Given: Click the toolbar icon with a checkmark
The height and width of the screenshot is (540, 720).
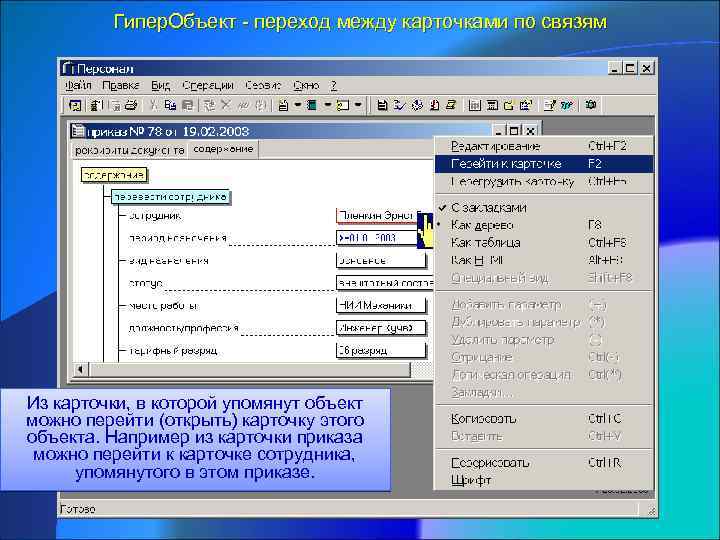Looking at the screenshot, I should pos(400,105).
